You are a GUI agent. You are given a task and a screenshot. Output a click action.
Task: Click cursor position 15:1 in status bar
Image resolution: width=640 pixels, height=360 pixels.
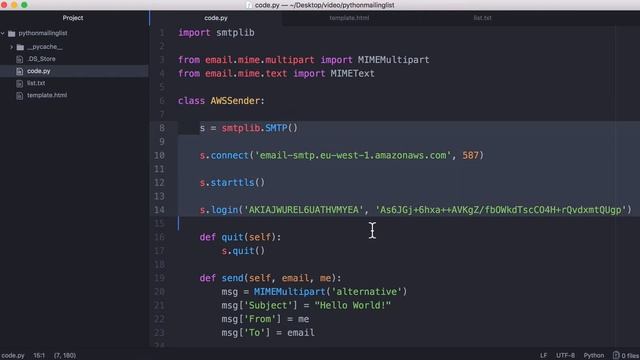tap(39, 356)
